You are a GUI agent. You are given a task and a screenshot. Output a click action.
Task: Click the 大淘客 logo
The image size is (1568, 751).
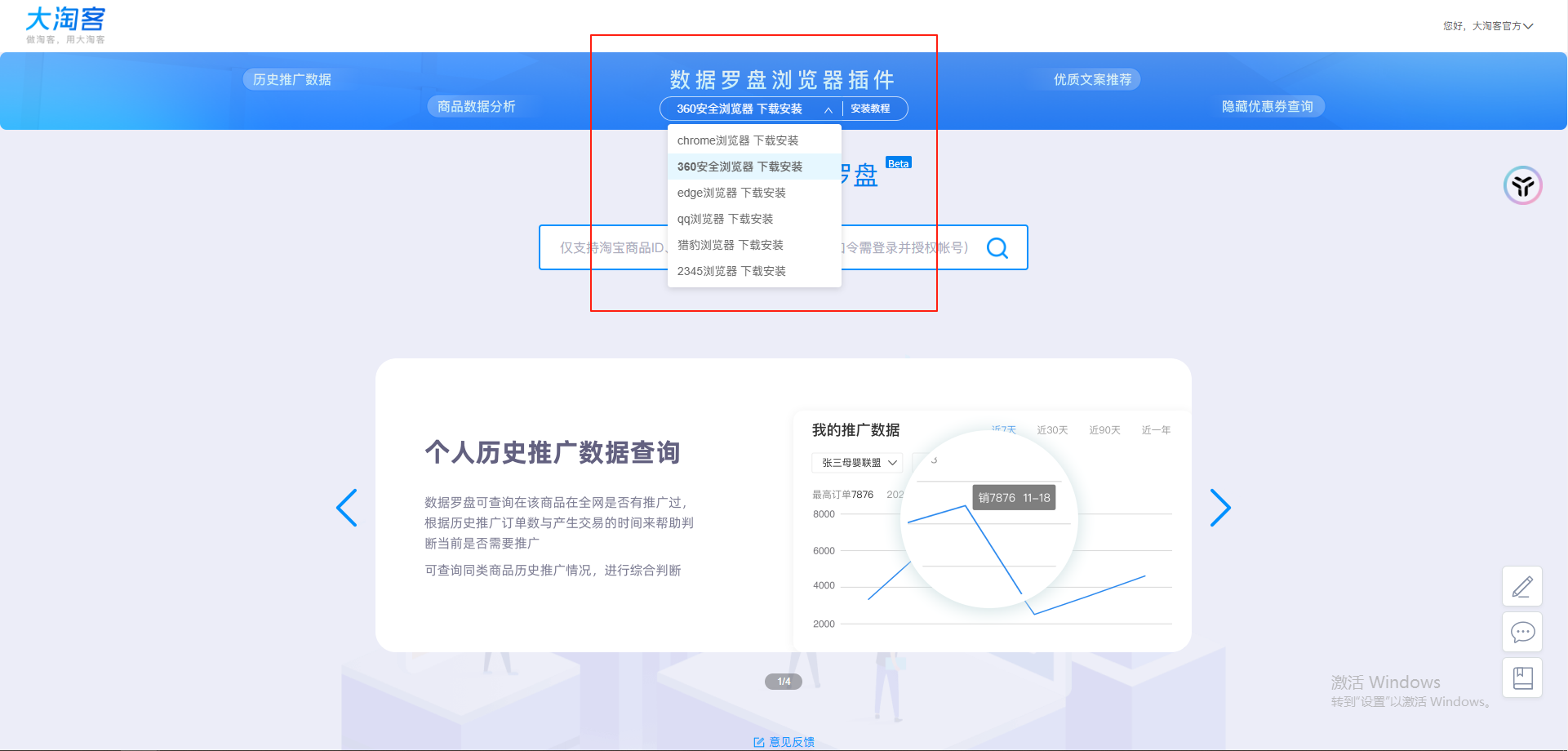coord(65,24)
